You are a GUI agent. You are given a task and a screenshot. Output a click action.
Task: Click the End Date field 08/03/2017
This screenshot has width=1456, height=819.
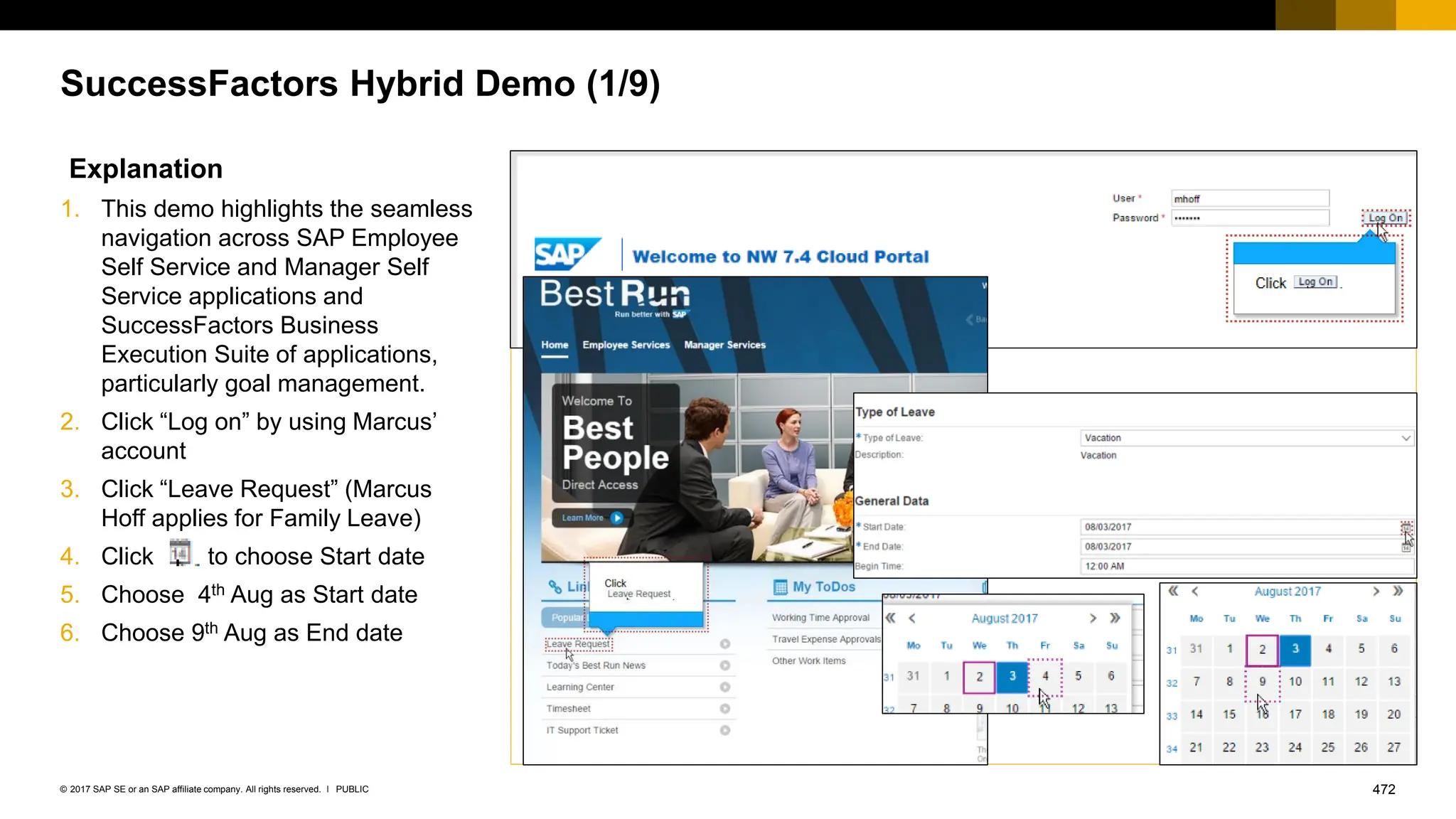tap(1240, 547)
